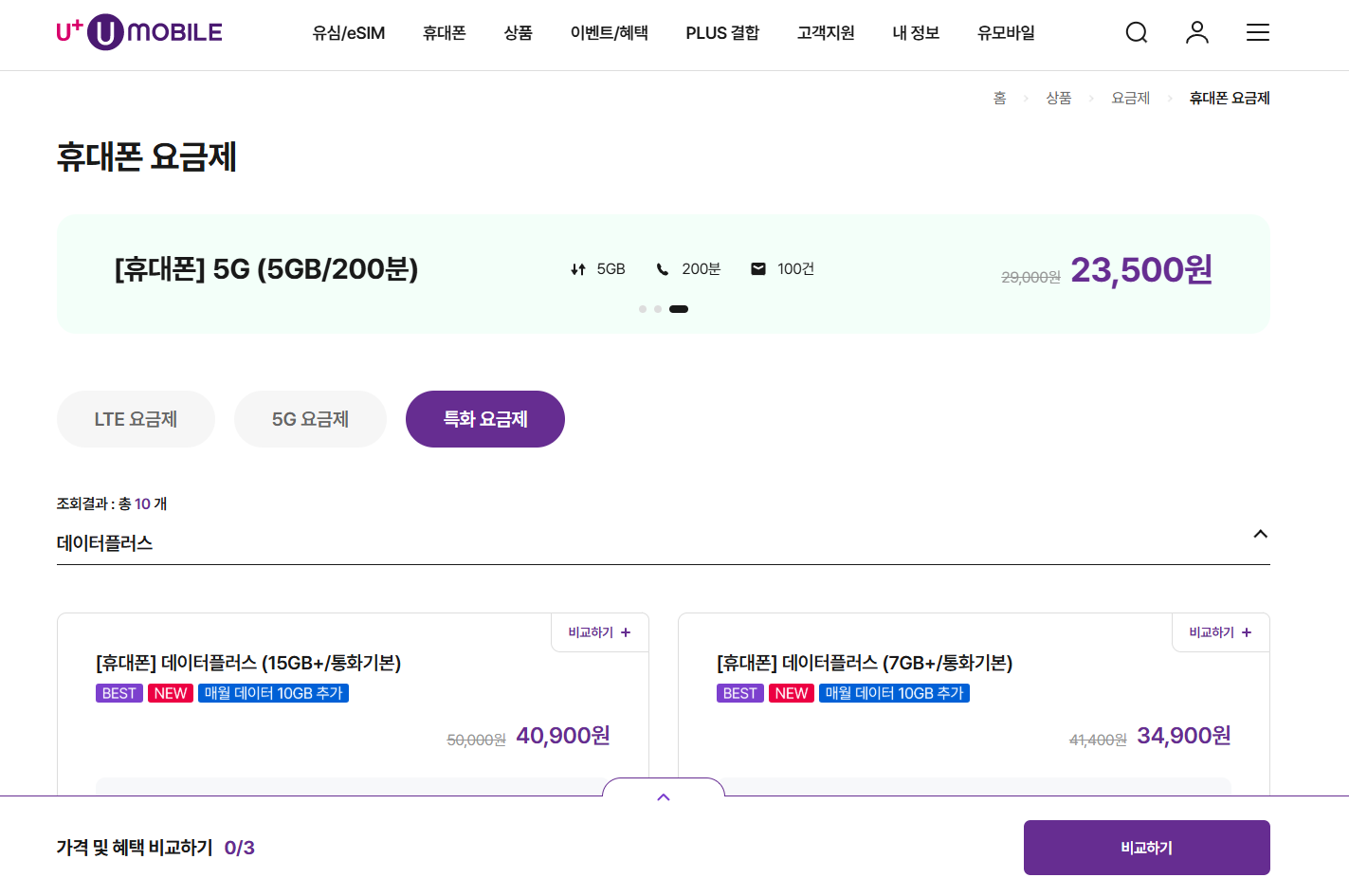Viewport: 1349px width, 896px height.
Task: Click the U+ U MOBILE logo
Action: (138, 31)
